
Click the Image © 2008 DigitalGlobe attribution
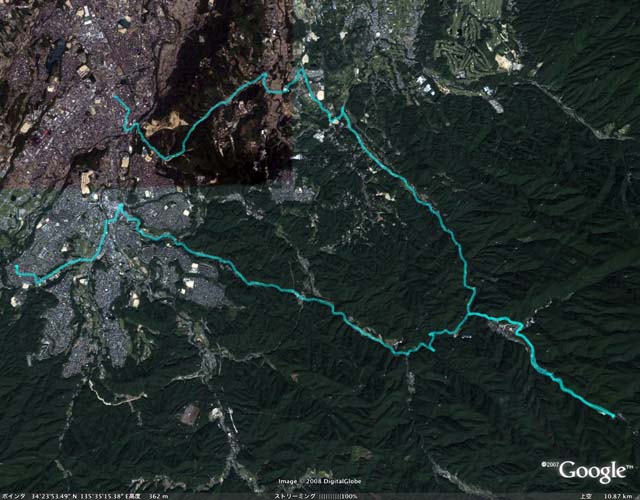320,482
